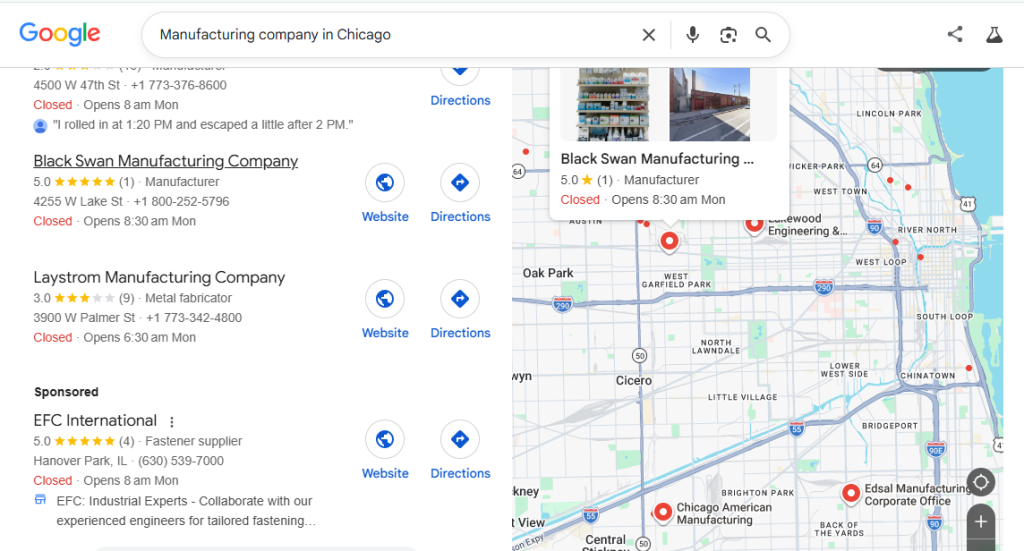Screen dimensions: 1024x551
Task: Click Directions text under Black Swan listing
Action: (x=460, y=217)
